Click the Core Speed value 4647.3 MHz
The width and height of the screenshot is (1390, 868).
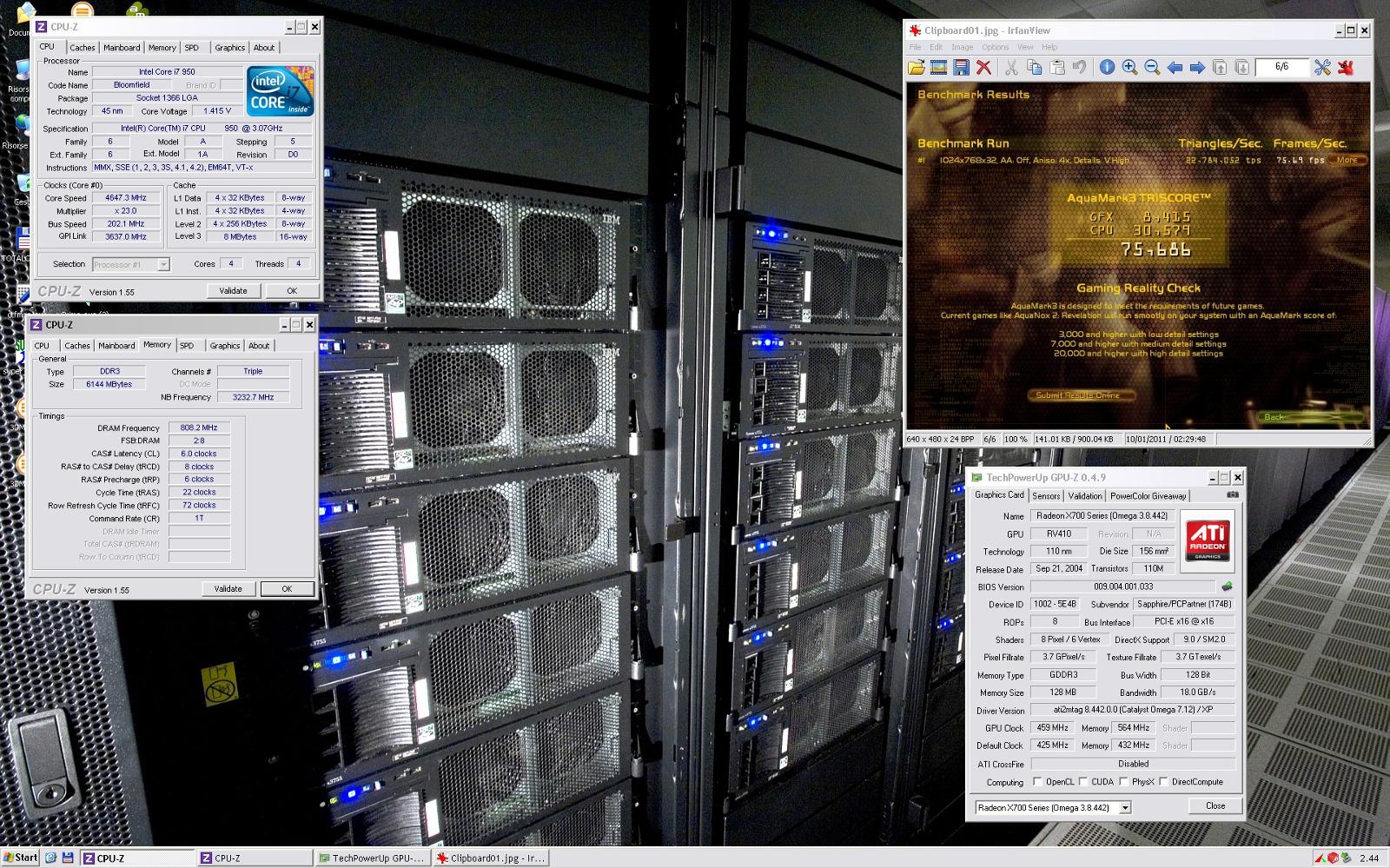point(126,198)
